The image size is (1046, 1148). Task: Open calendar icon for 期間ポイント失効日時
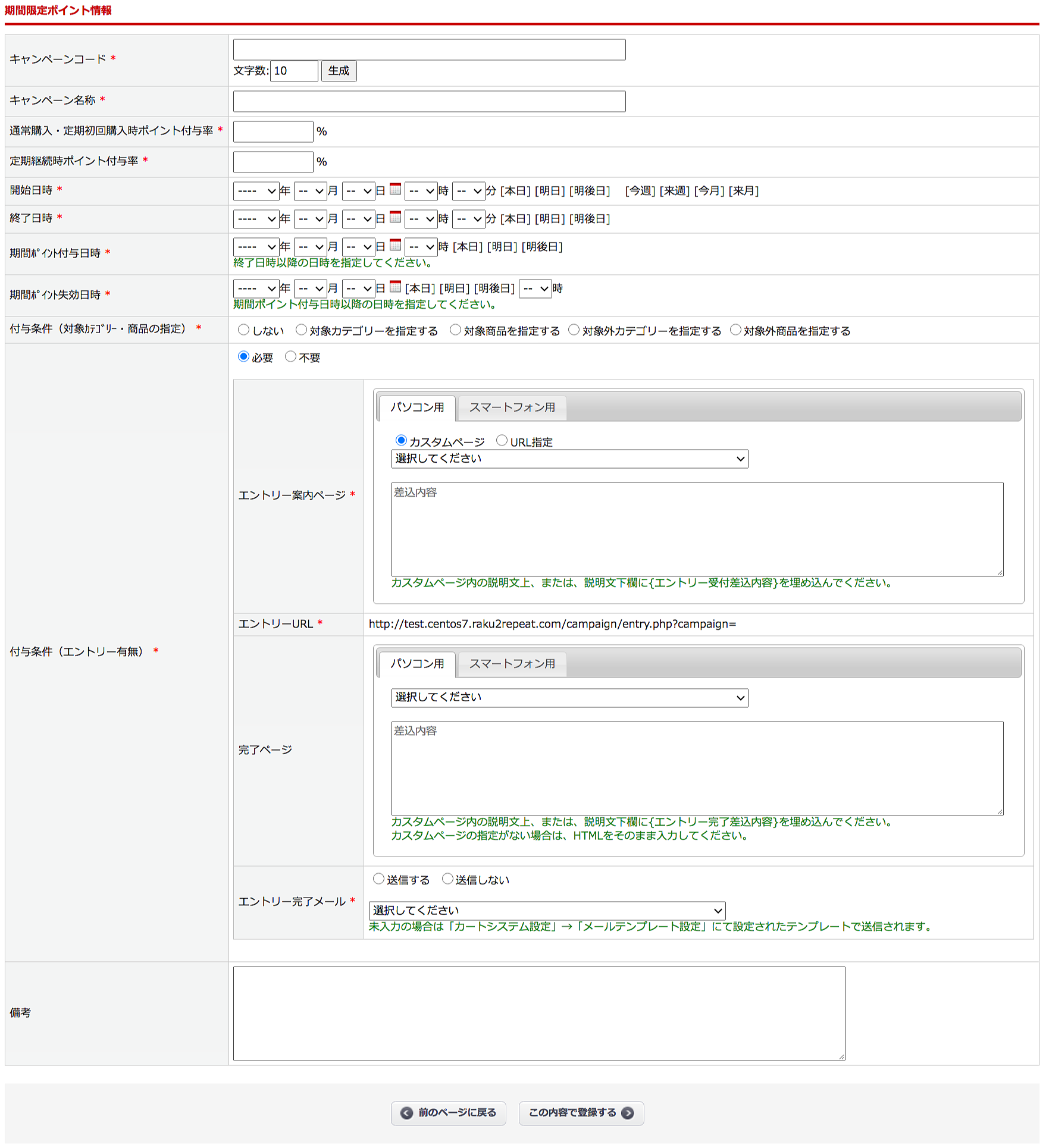coord(395,287)
